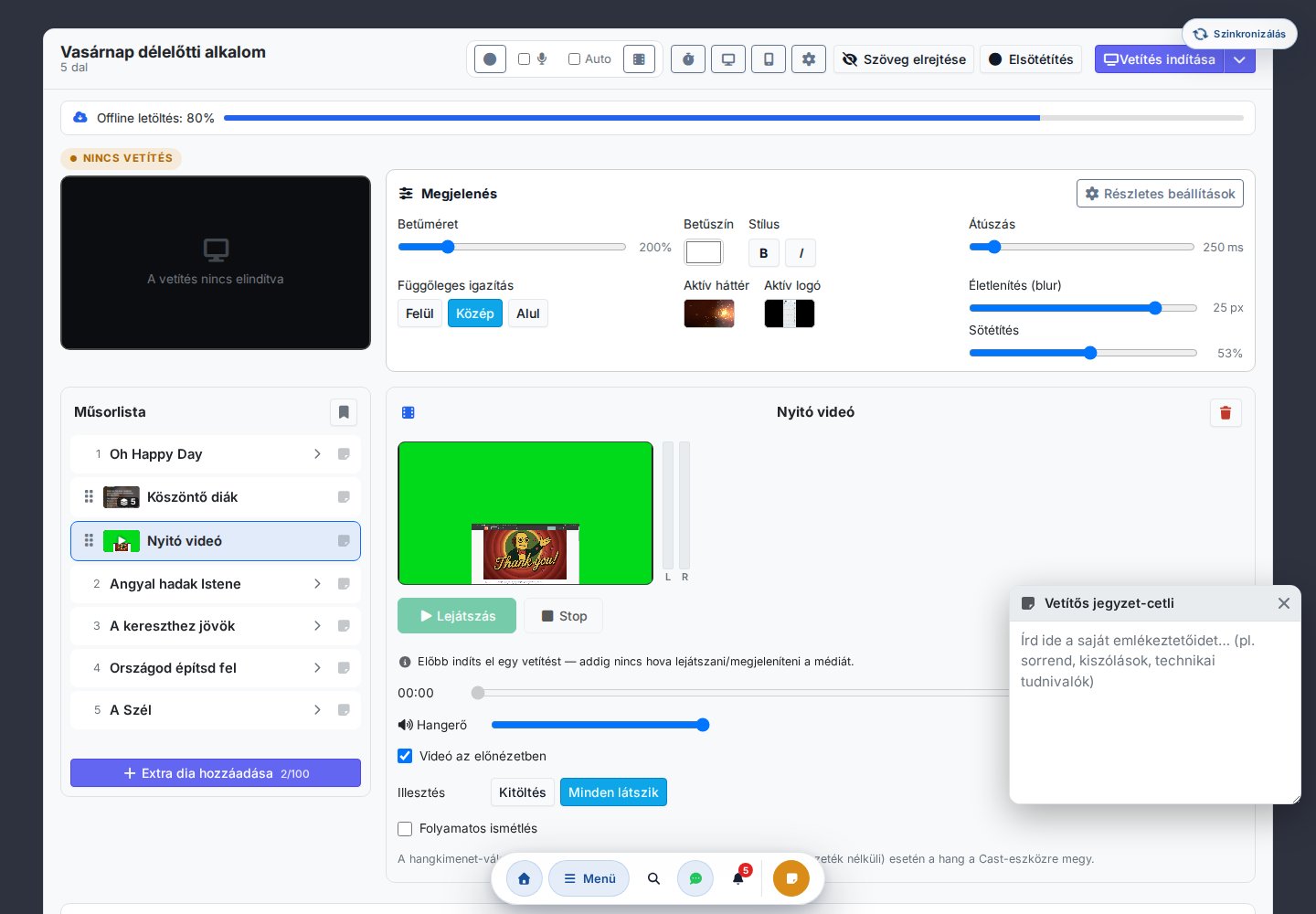Expand A Szél chevron
The height and width of the screenshot is (914, 1316).
point(317,710)
